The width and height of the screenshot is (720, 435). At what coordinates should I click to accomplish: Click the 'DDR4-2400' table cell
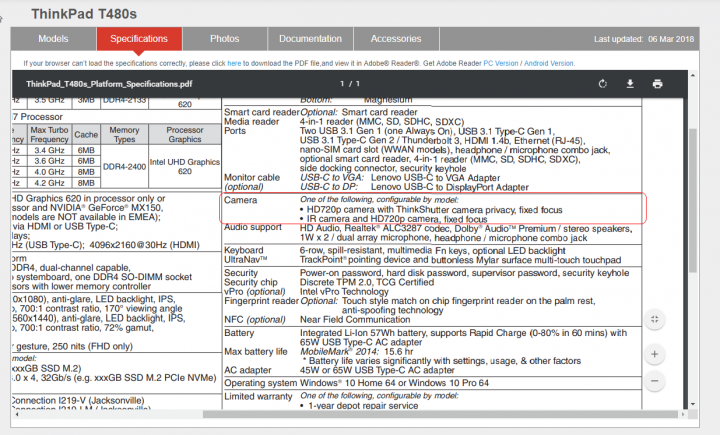coord(124,167)
